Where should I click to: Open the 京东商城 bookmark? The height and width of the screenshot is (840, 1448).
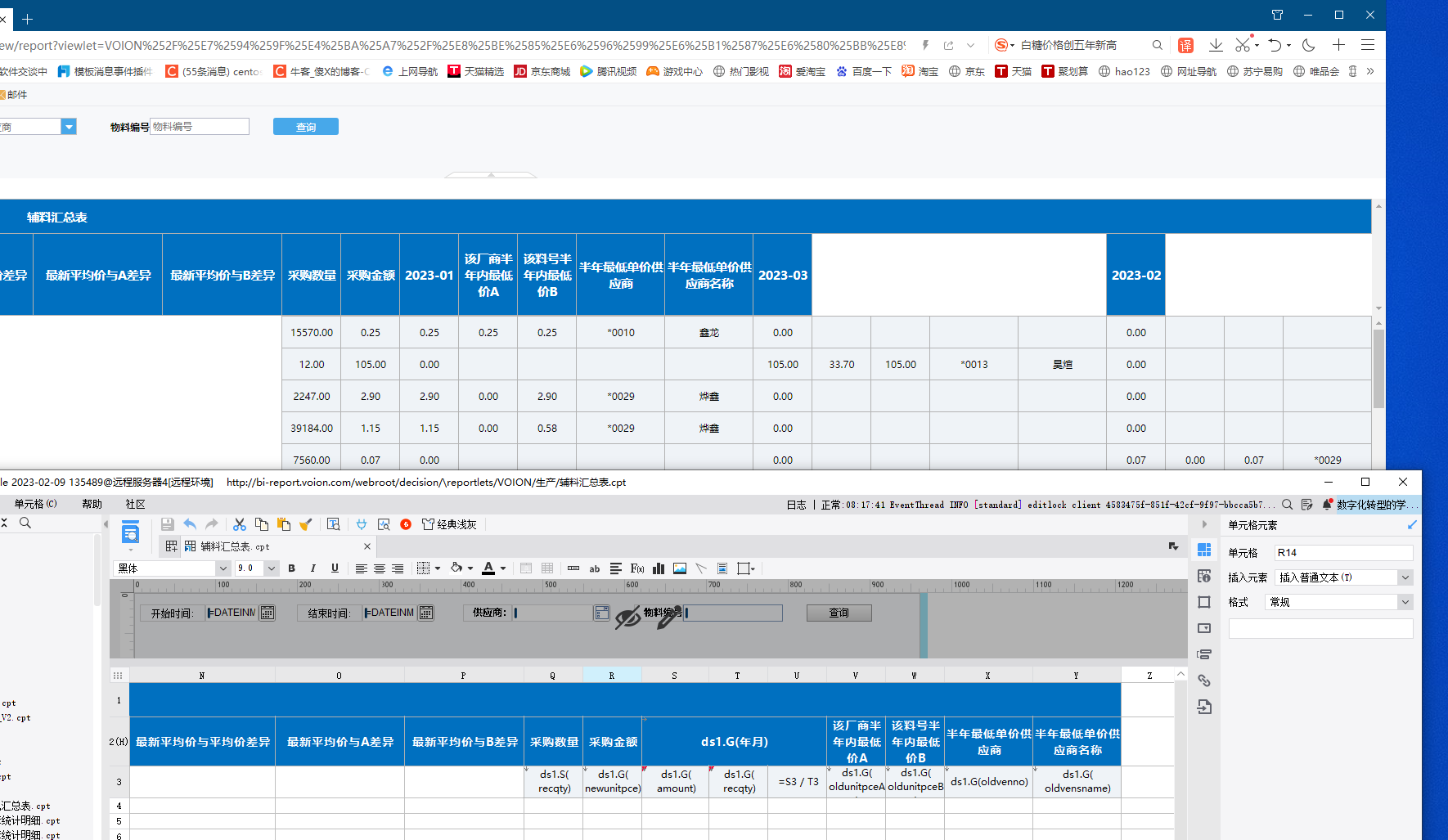(542, 71)
